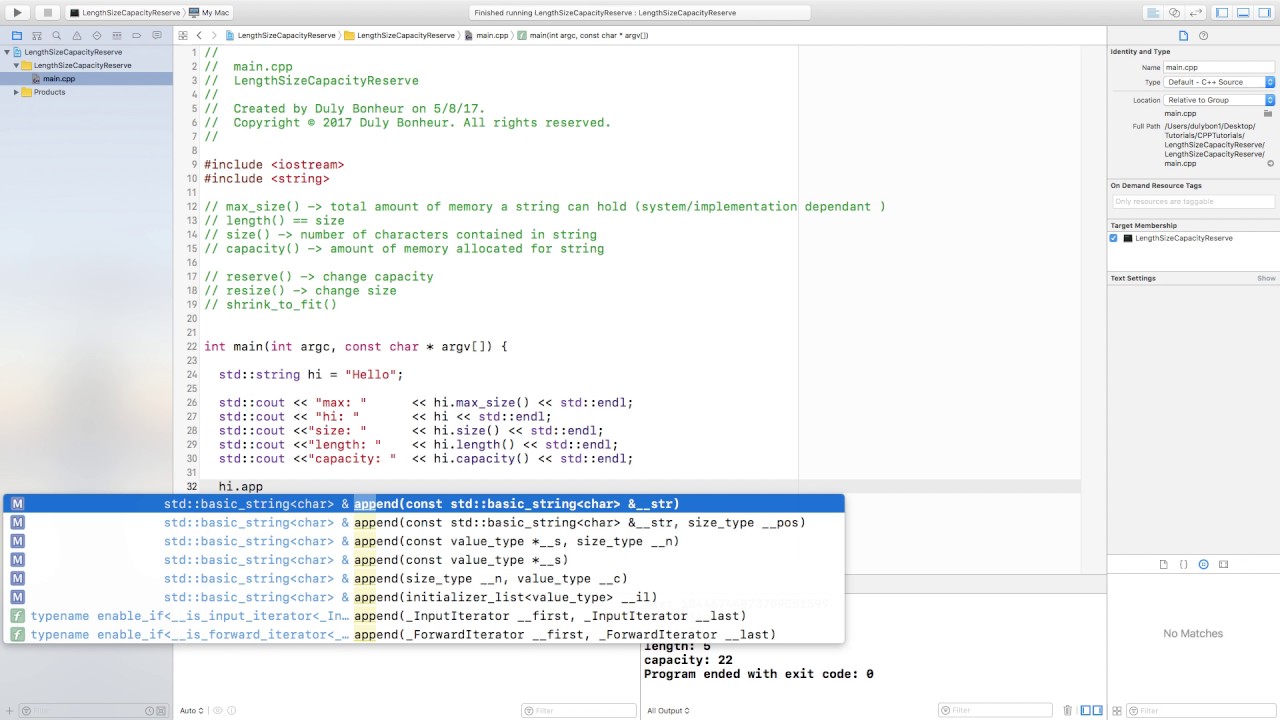
Task: Open the Breakpoint navigator
Action: (x=136, y=35)
